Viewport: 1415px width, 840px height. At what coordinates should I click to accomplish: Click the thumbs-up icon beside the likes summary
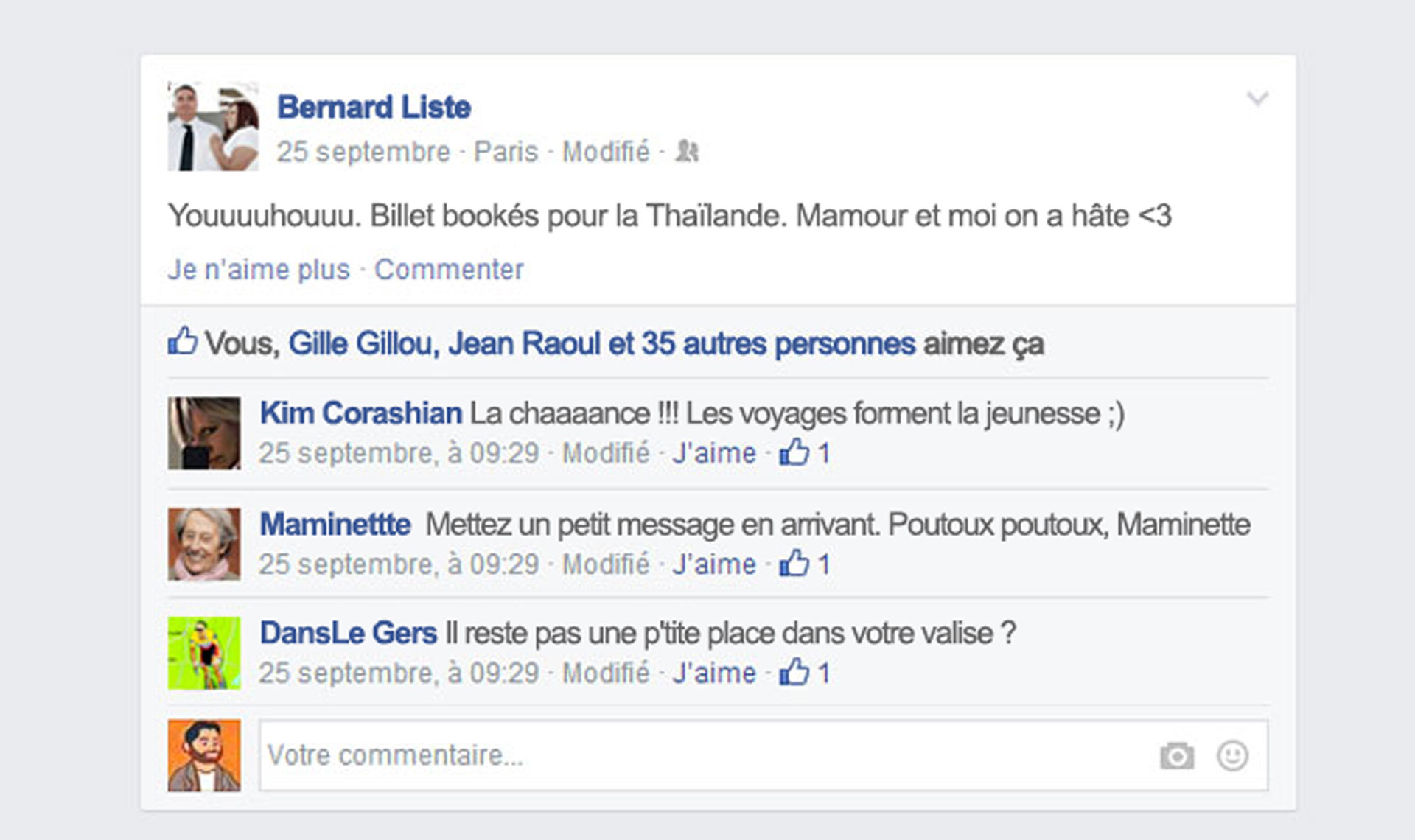pos(182,342)
